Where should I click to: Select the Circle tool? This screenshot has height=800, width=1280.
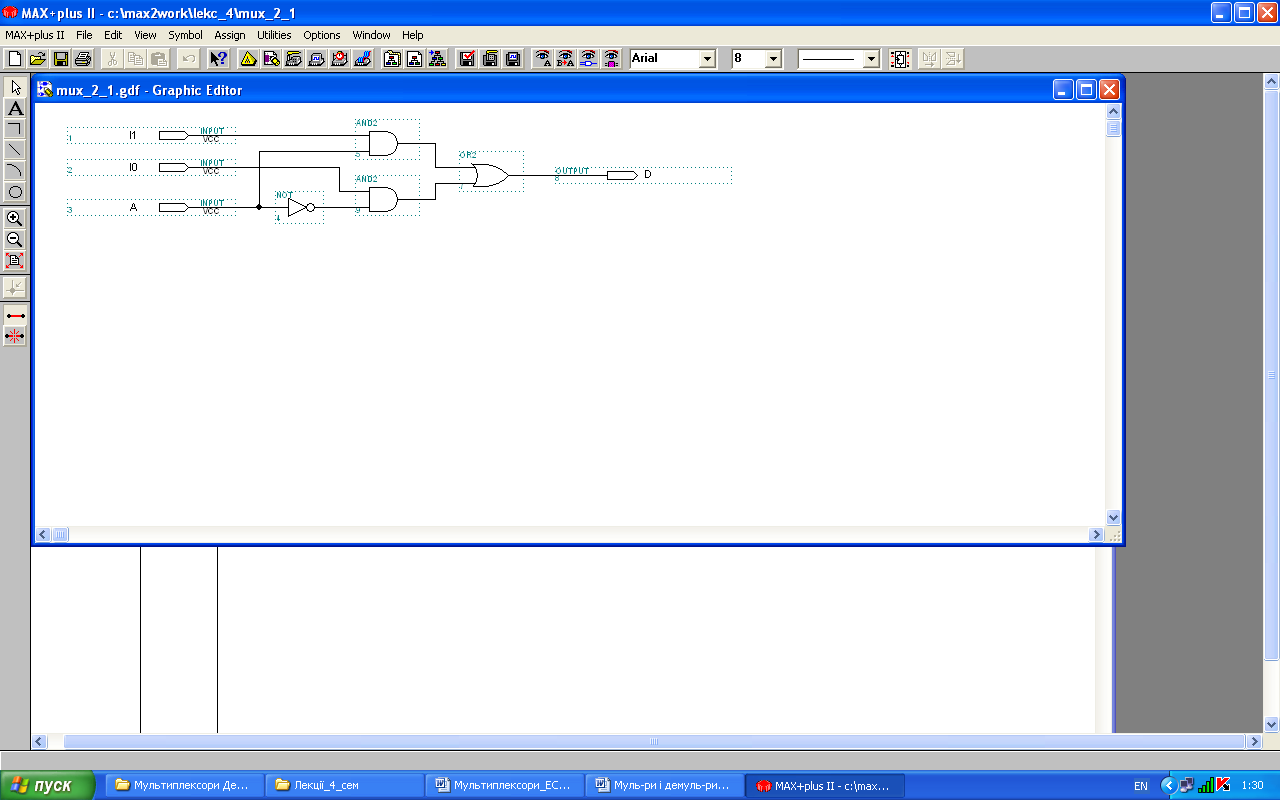coord(15,192)
